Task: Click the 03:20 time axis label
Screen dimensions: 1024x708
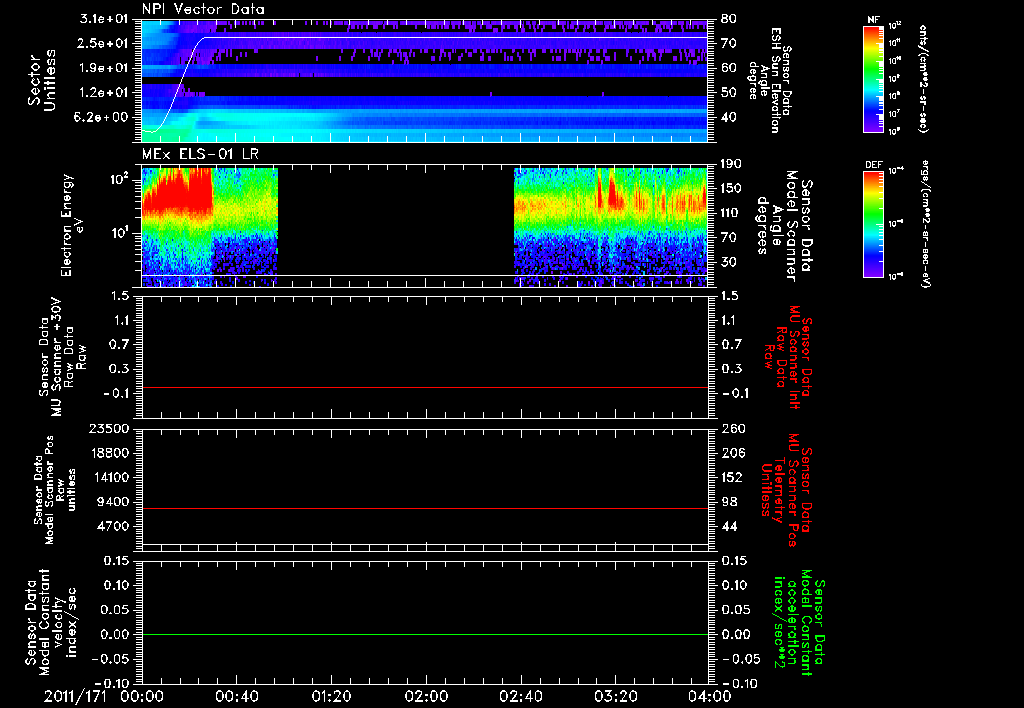Action: pyautogui.click(x=615, y=696)
